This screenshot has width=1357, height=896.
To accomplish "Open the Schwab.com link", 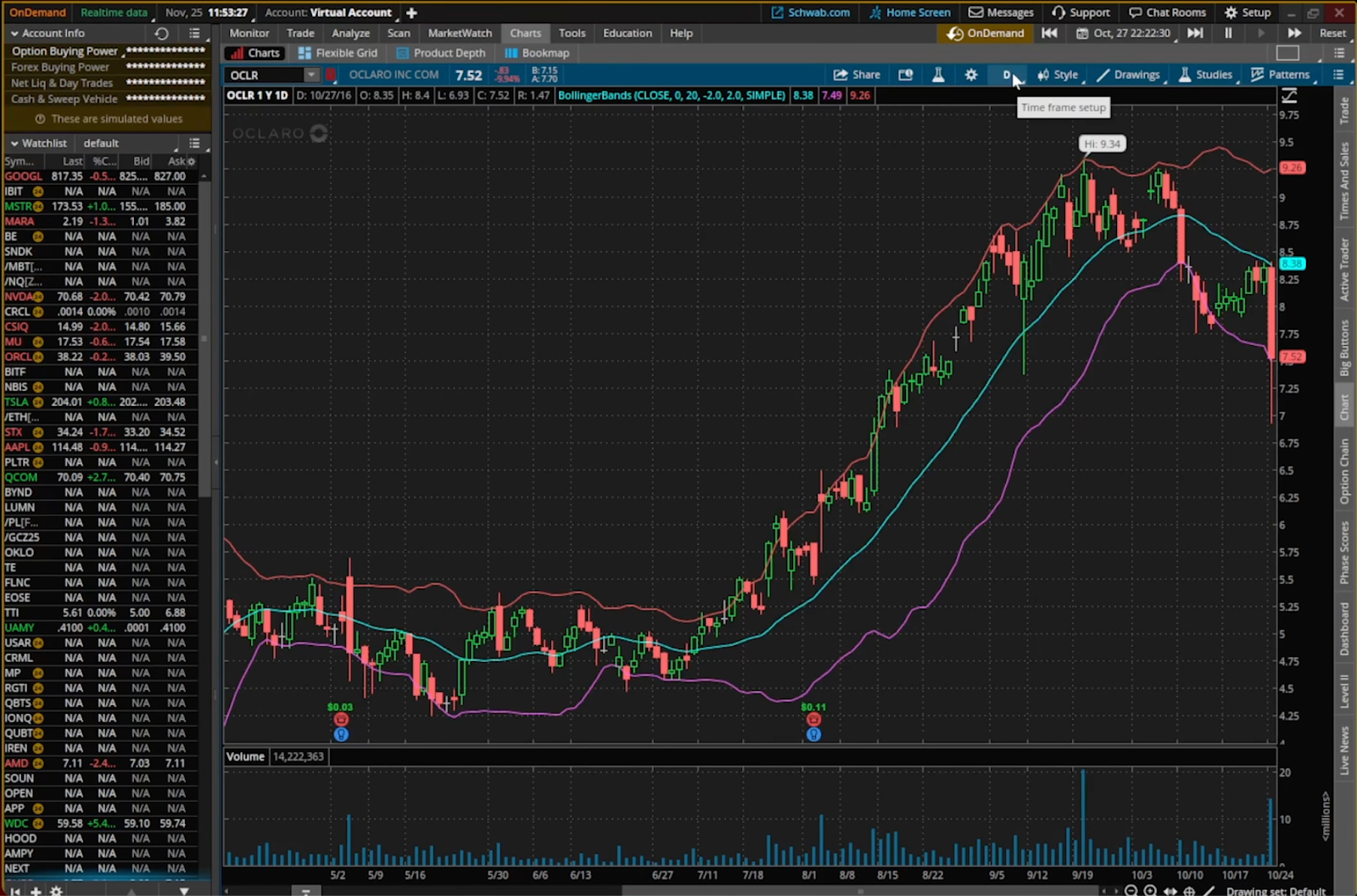I will click(810, 13).
